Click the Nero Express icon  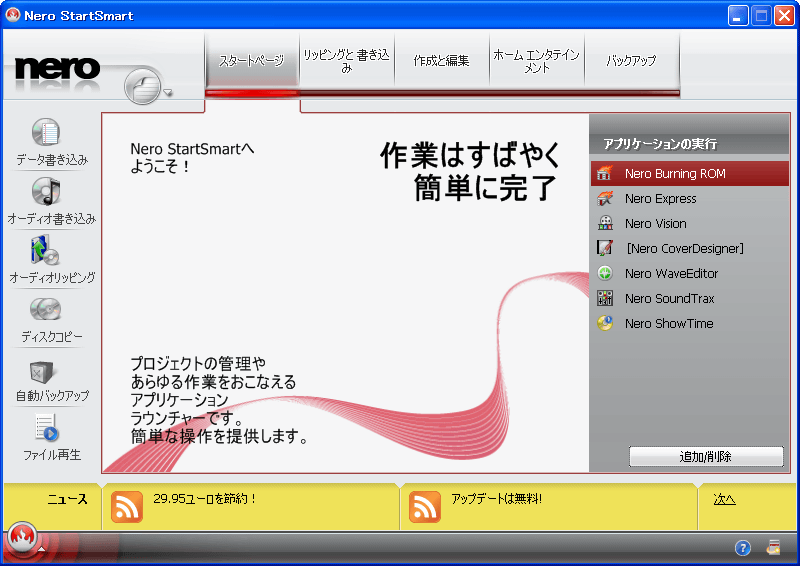[x=605, y=199]
